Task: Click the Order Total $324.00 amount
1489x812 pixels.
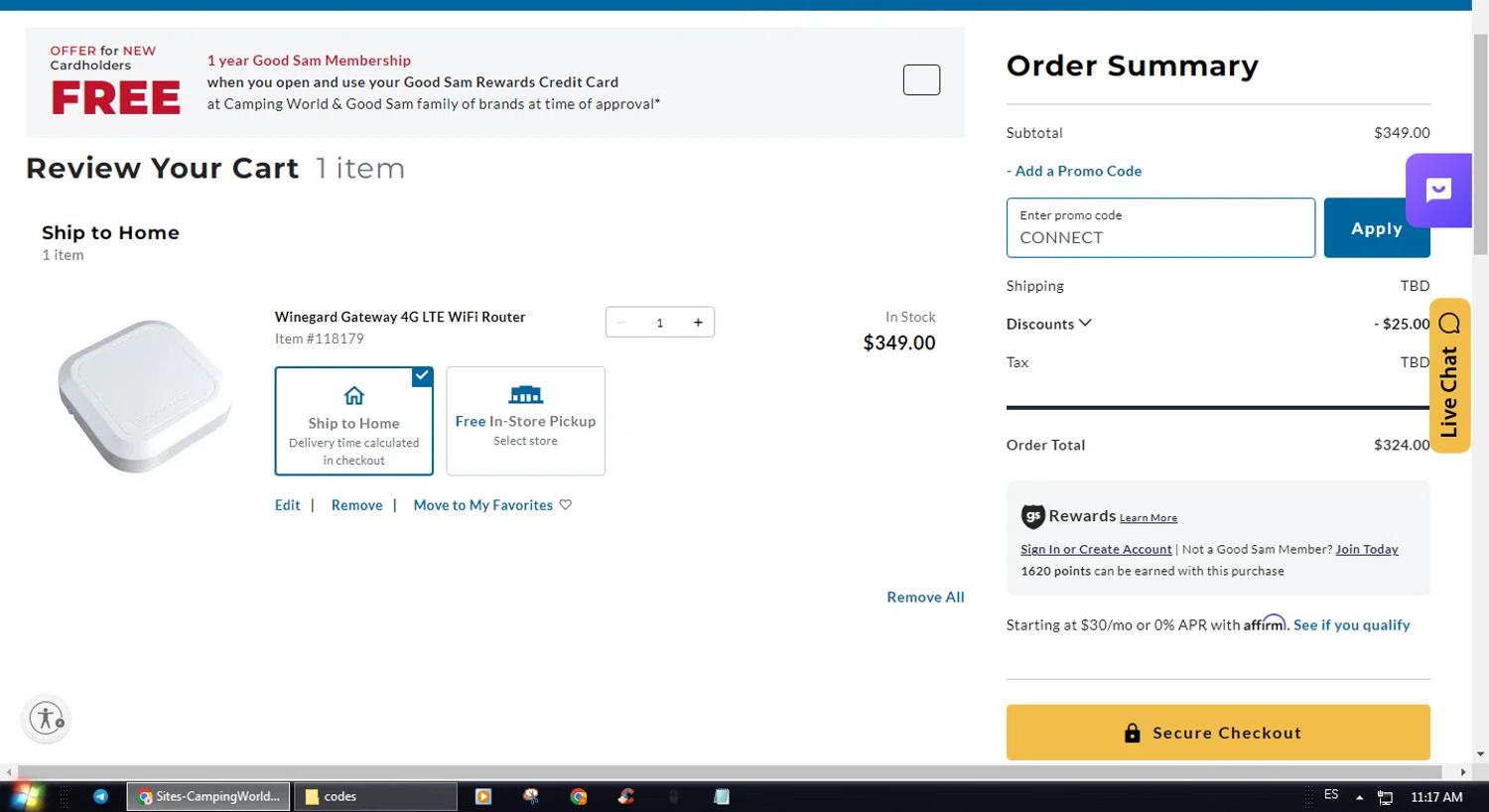Action: tap(1402, 445)
